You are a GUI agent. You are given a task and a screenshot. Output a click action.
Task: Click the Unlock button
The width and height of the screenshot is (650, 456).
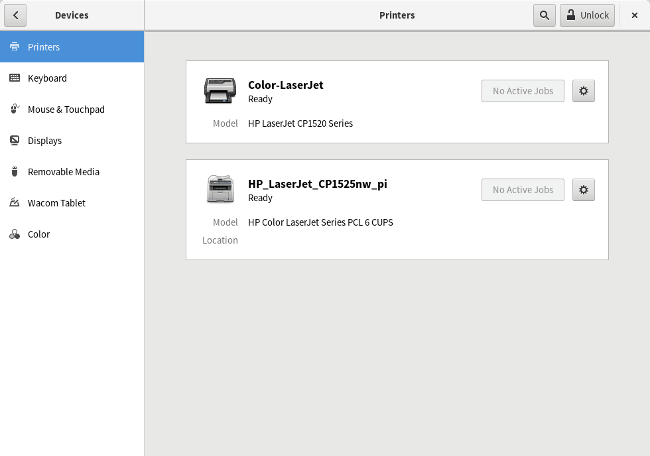click(x=587, y=15)
